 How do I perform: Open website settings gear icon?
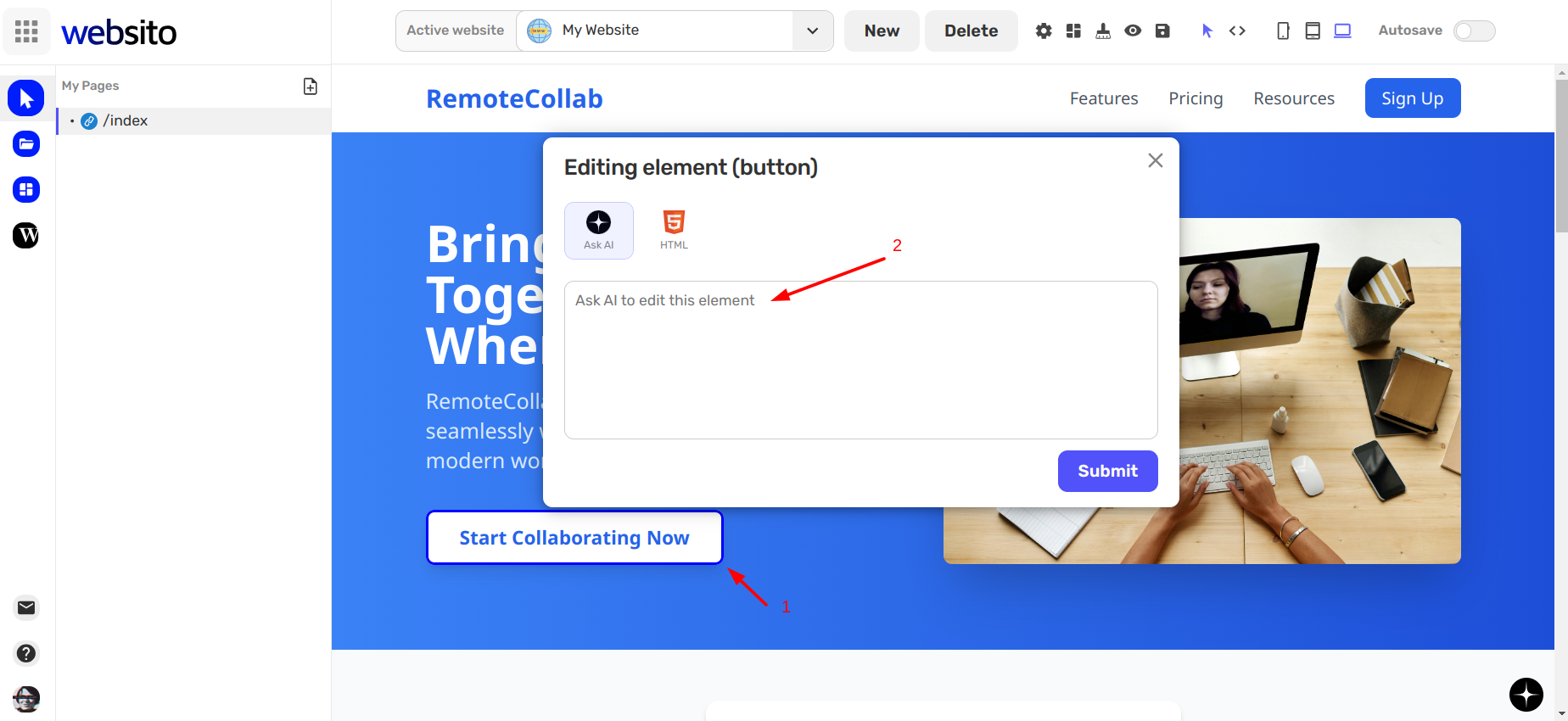tap(1044, 31)
